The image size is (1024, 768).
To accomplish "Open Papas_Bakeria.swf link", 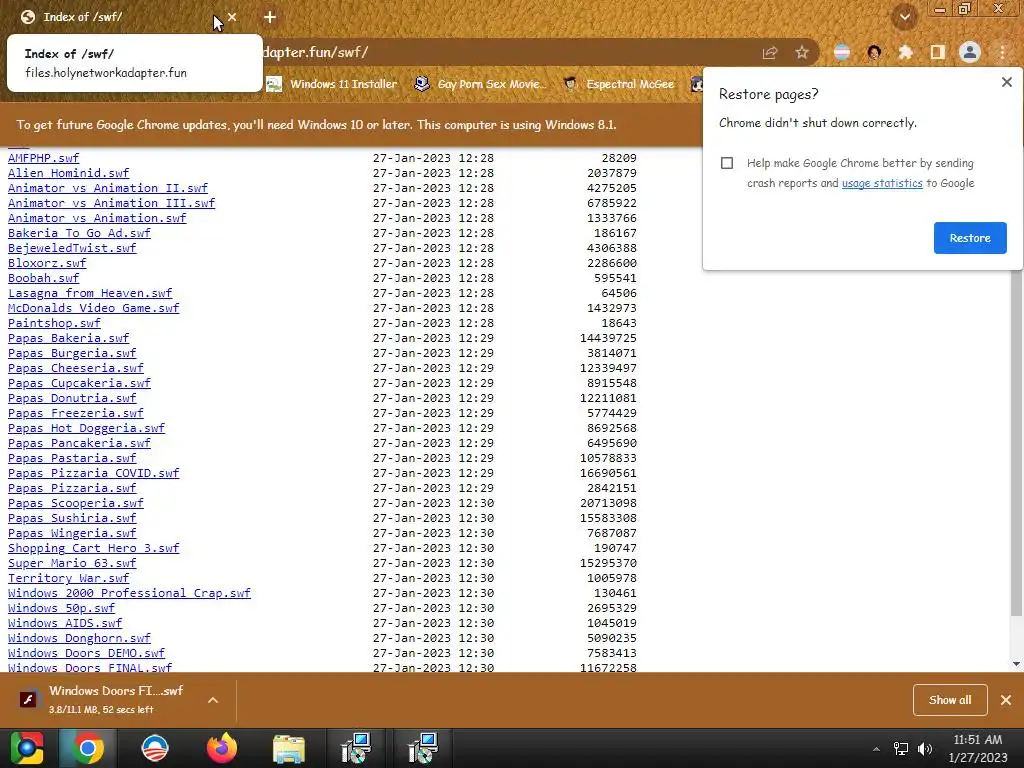I will click(x=69, y=338).
